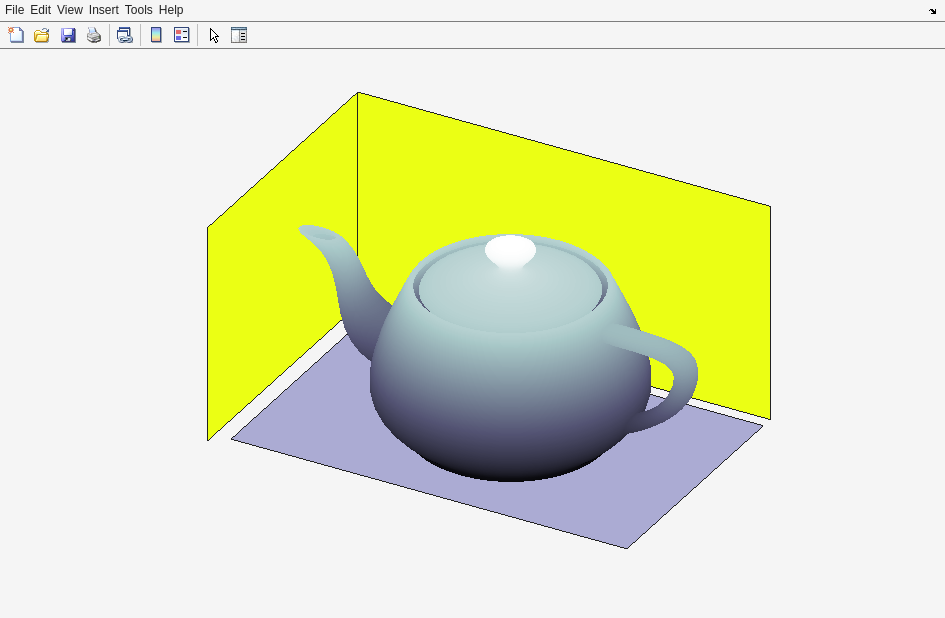Viewport: 945px width, 618px height.
Task: Insert a colorbar using the gradient icon
Action: pyautogui.click(x=156, y=35)
